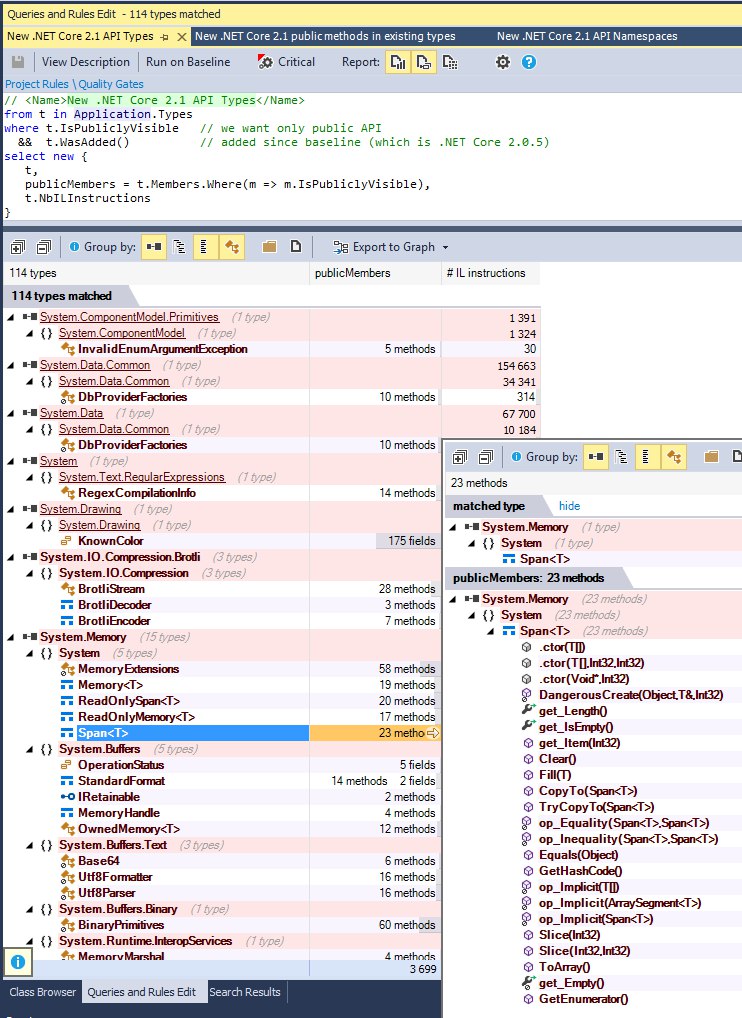
Task: Click the '# IL instructions' column header
Action: coord(484,273)
